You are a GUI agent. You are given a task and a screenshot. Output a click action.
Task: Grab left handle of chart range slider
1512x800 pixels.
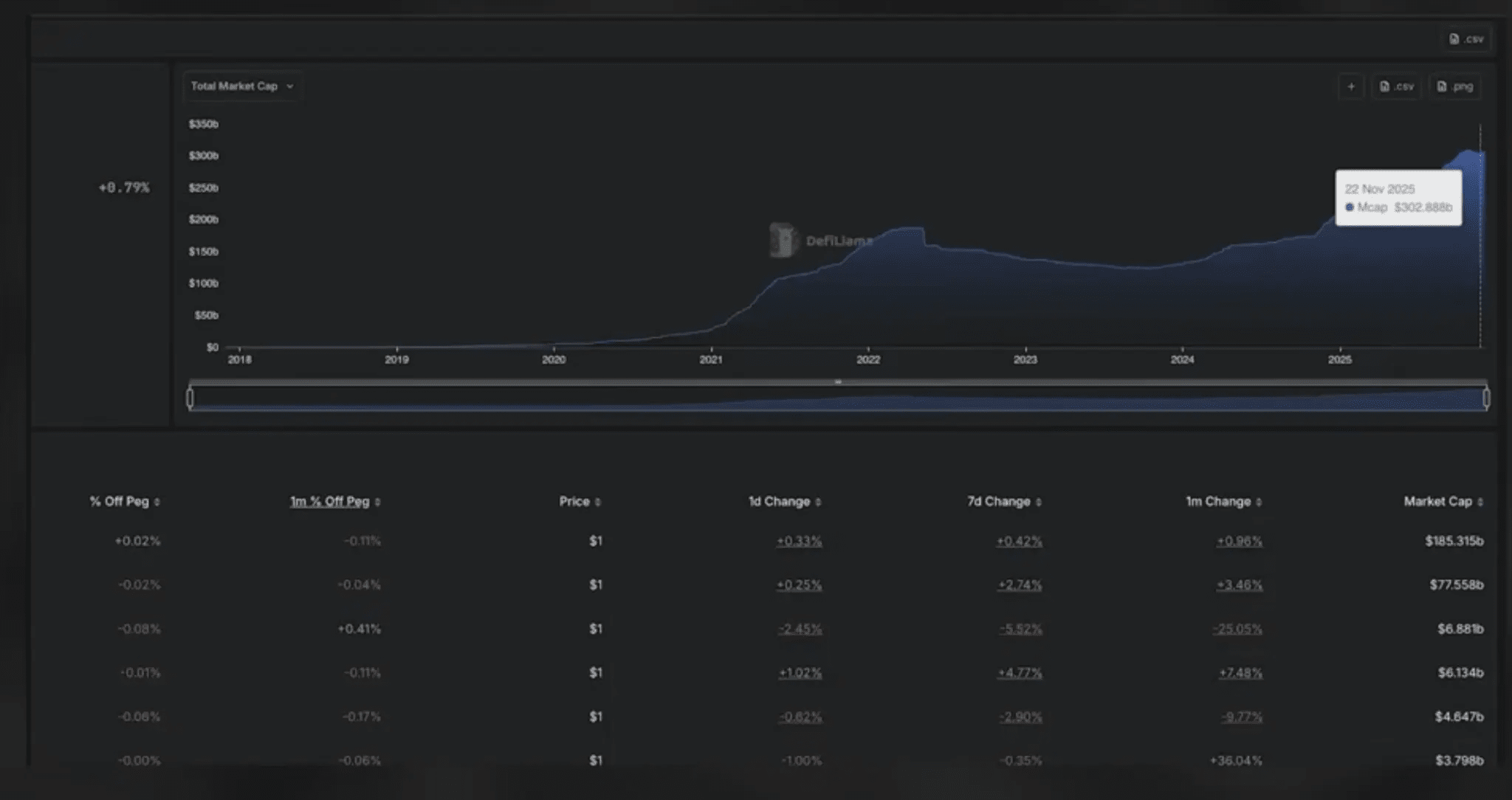pyautogui.click(x=190, y=399)
